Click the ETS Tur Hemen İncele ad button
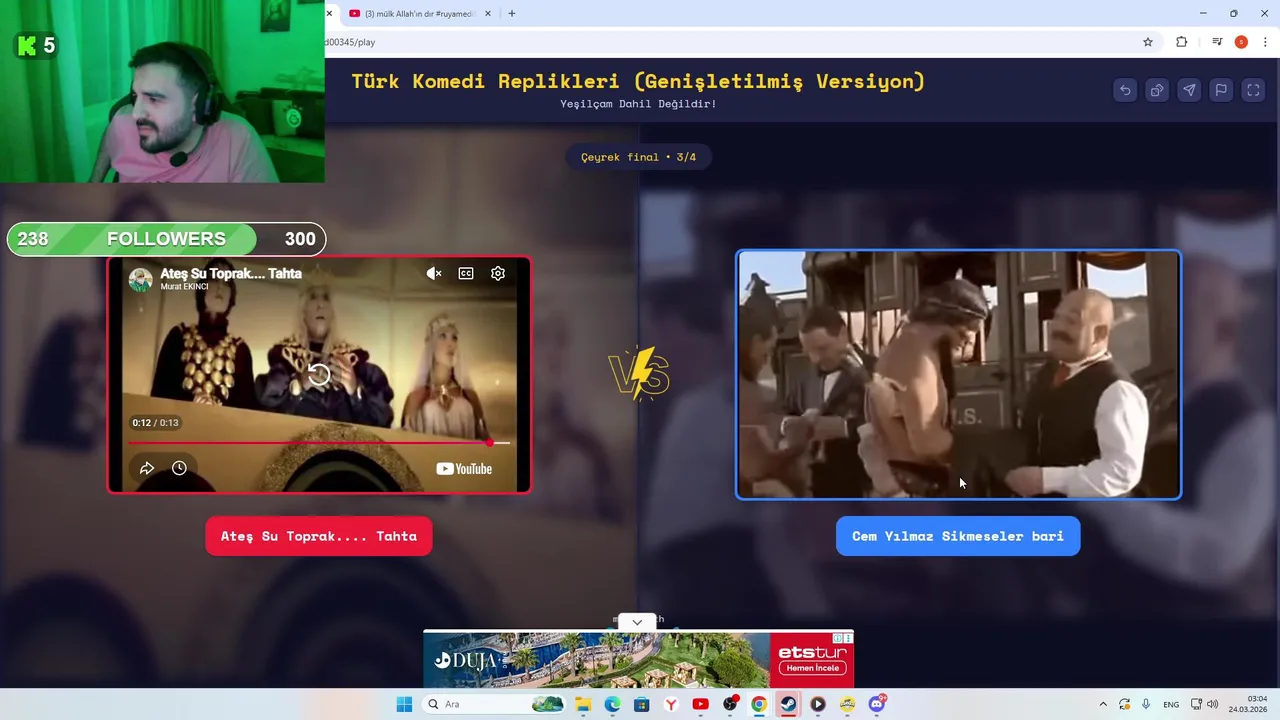 (x=813, y=668)
